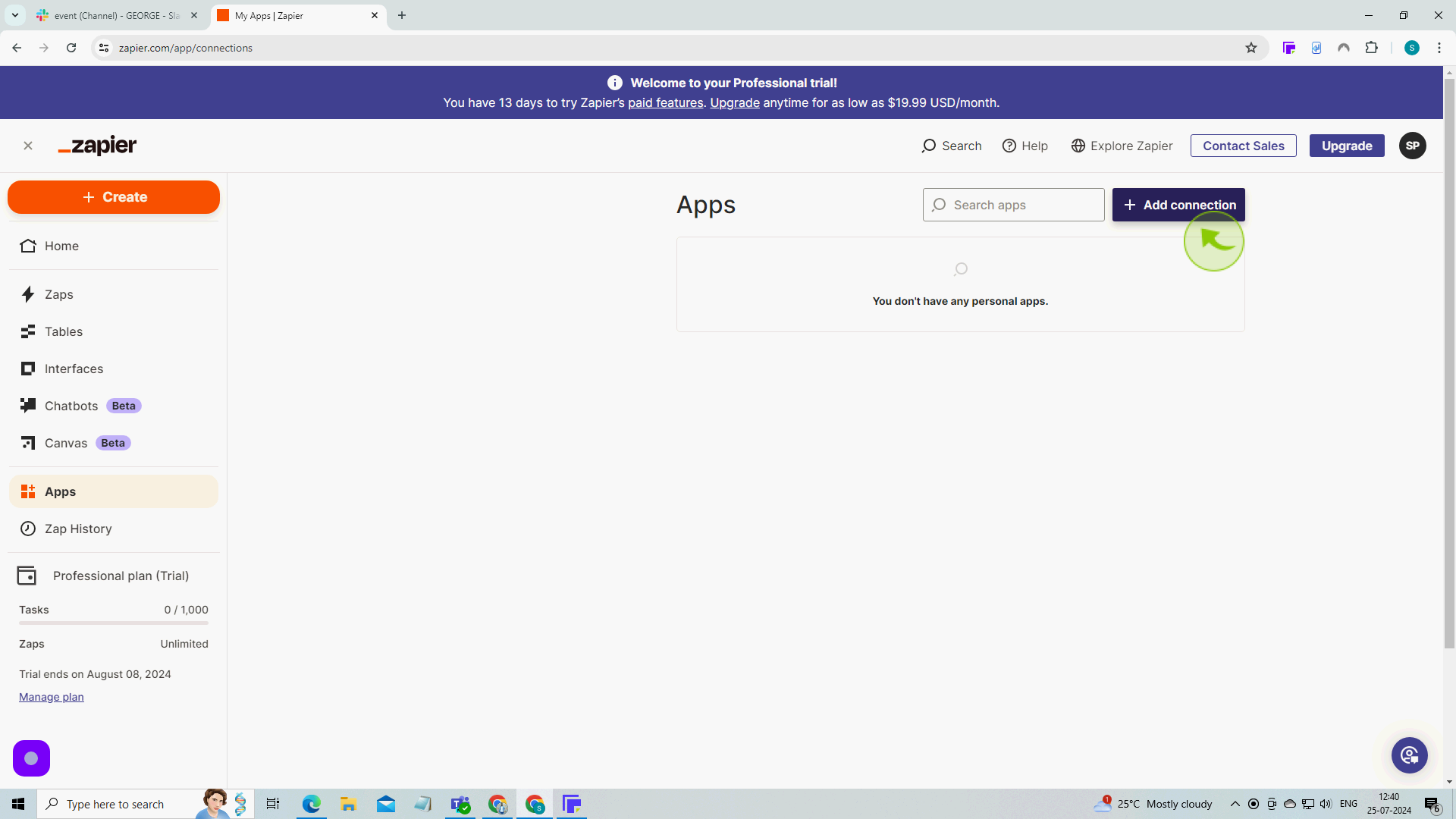Open the notification center icon
The width and height of the screenshot is (1456, 819).
tap(1432, 804)
